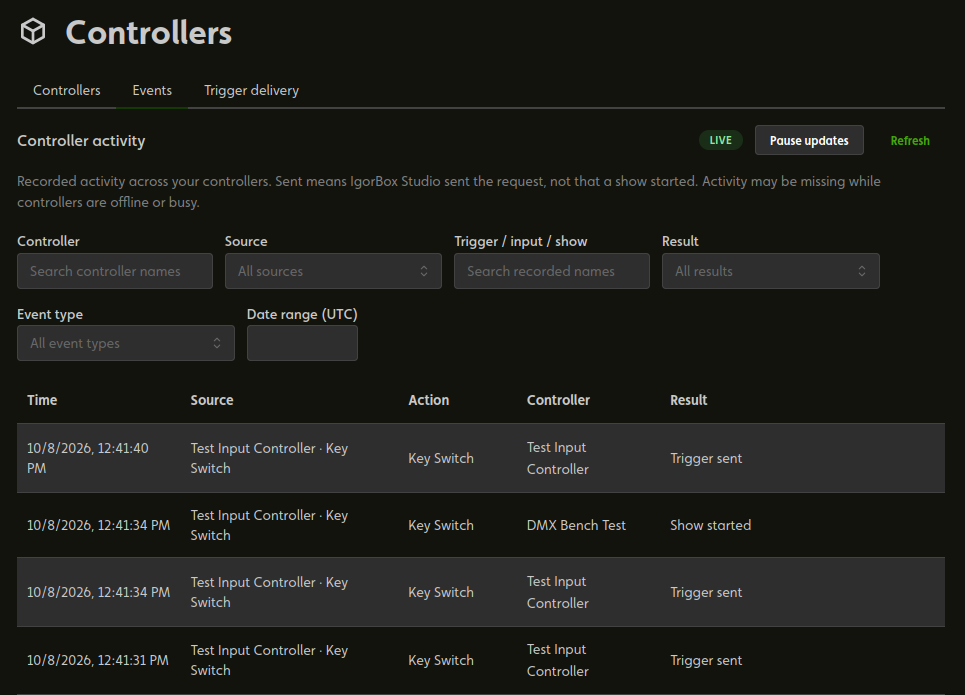Screen dimensions: 965x695
Task: Select the 12:41:31 PM event time
Action: pos(97,660)
